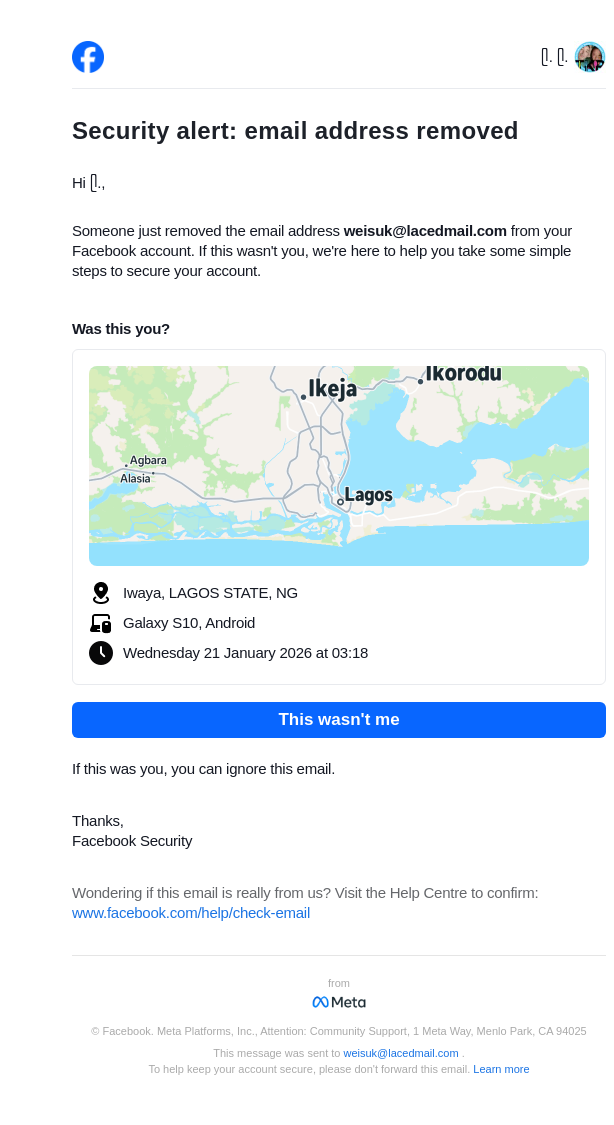Click the bold removed email address in the message
This screenshot has width=614, height=1125.
click(x=425, y=231)
